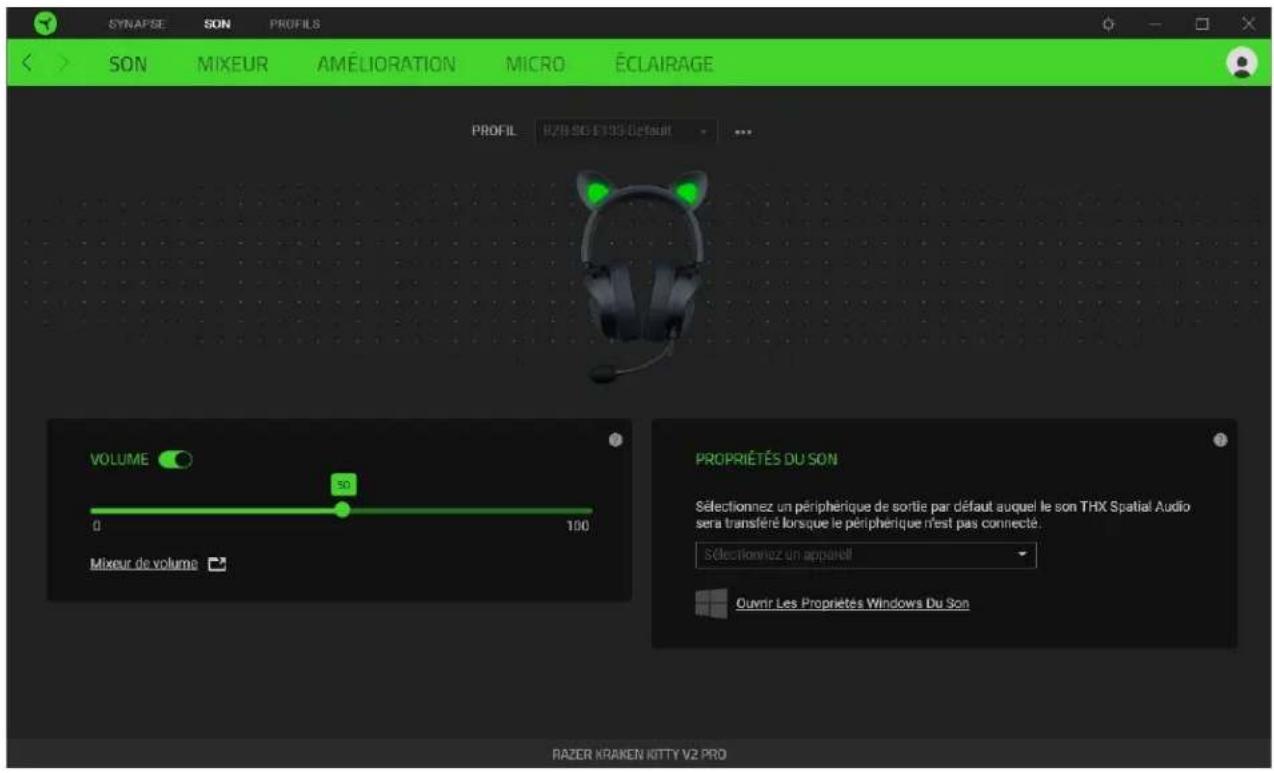
Task: Click the volume slider handle at 50
Action: 343,509
